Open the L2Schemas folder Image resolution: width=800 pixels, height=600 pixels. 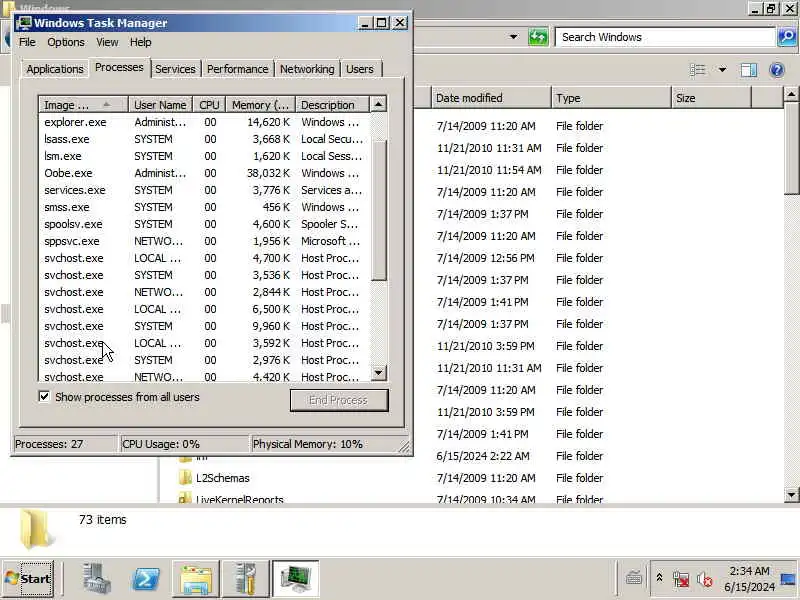point(223,478)
